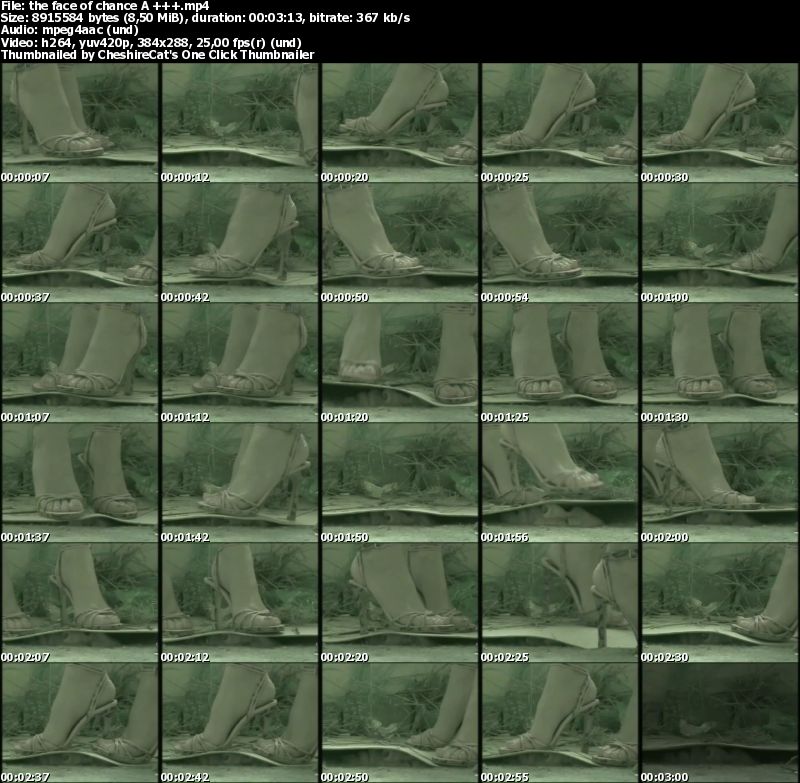Select the thumbnail stamped 00:00:25
This screenshot has width=800, height=783.
(560, 123)
